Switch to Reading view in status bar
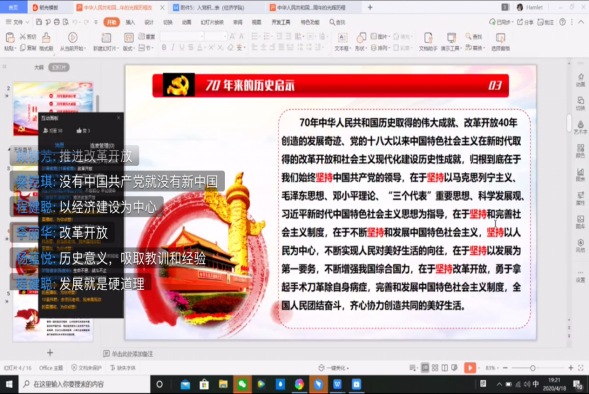 [x=445, y=368]
